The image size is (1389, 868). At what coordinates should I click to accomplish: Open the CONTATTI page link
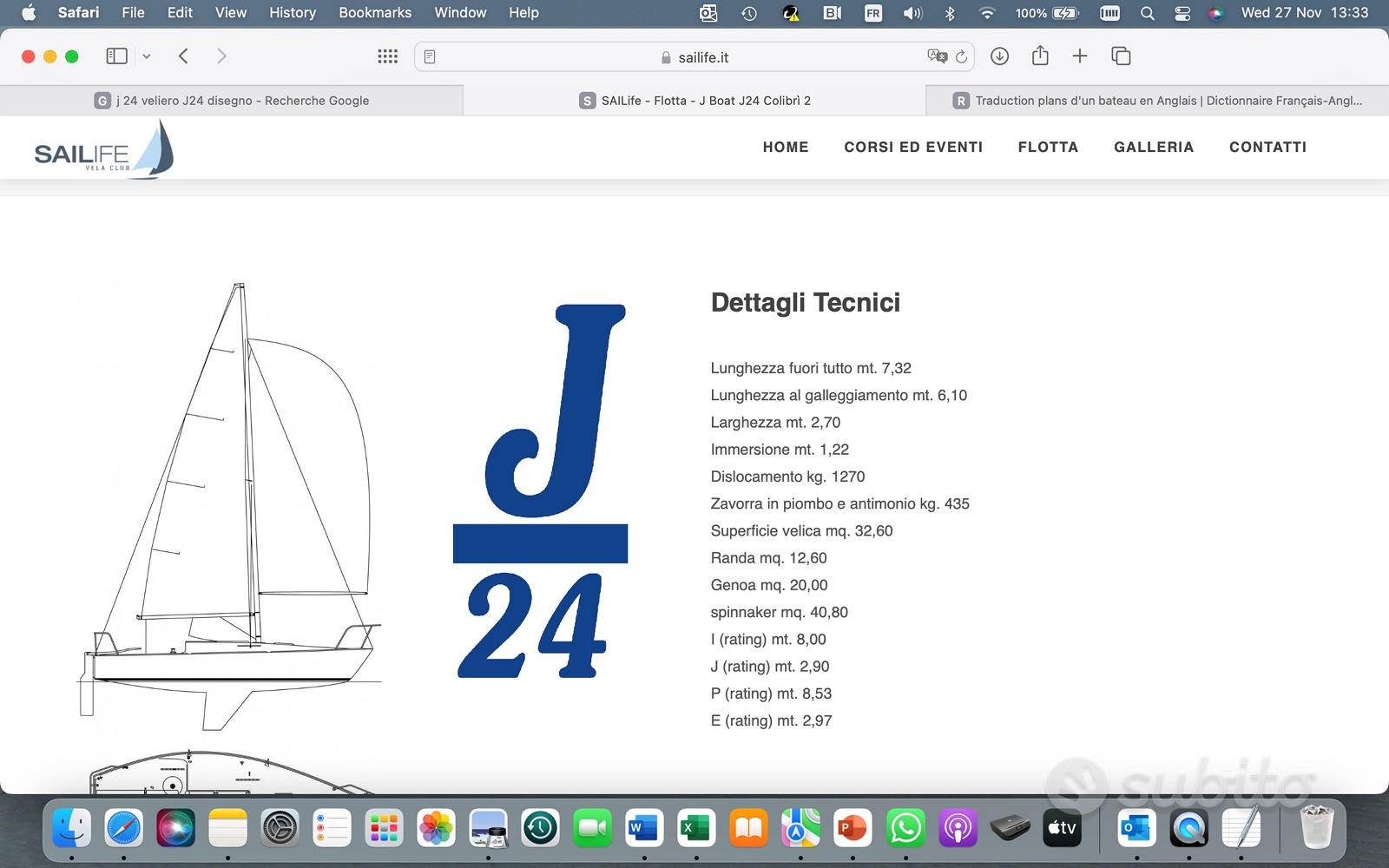click(x=1267, y=148)
